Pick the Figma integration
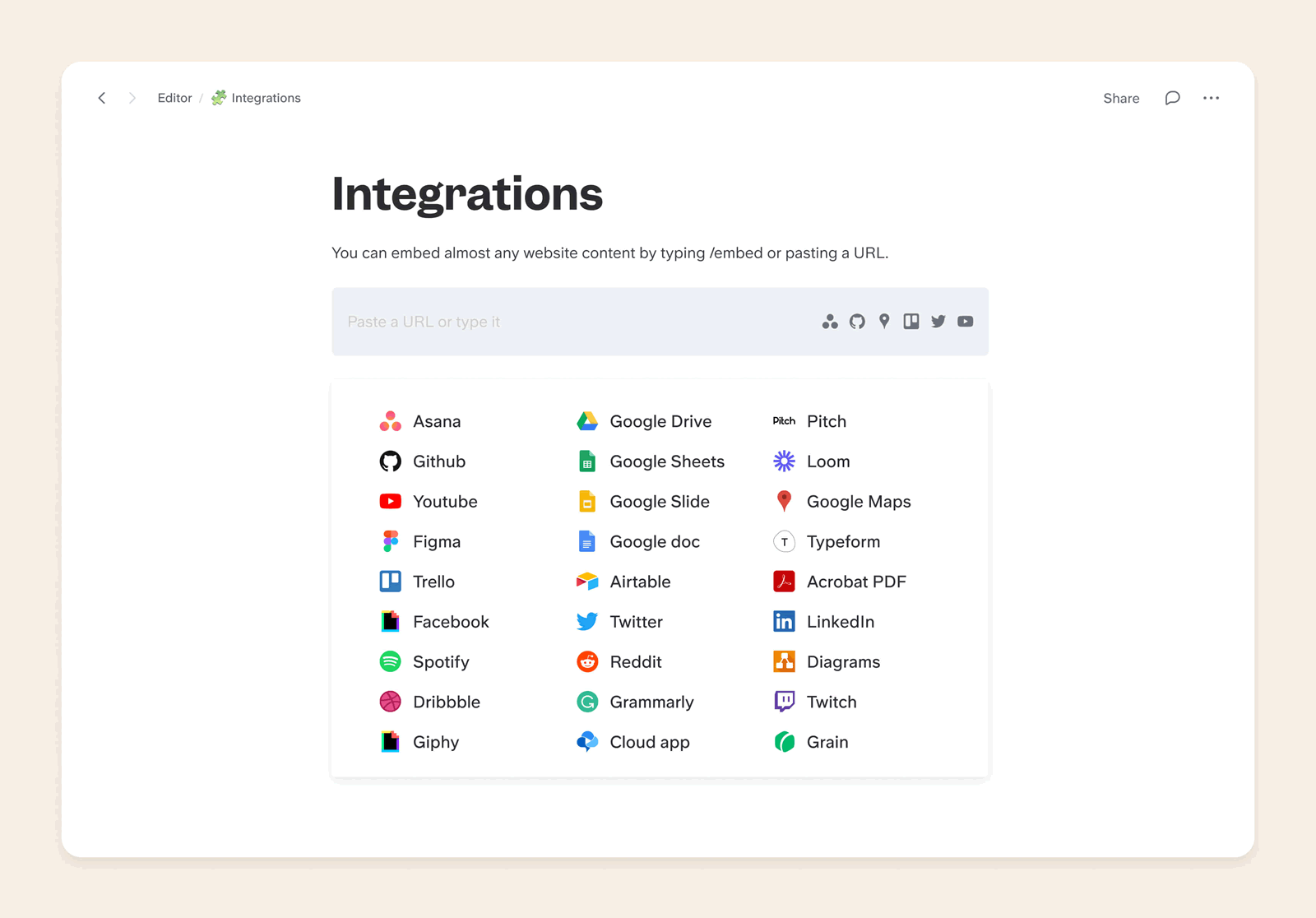The height and width of the screenshot is (918, 1316). click(x=419, y=541)
